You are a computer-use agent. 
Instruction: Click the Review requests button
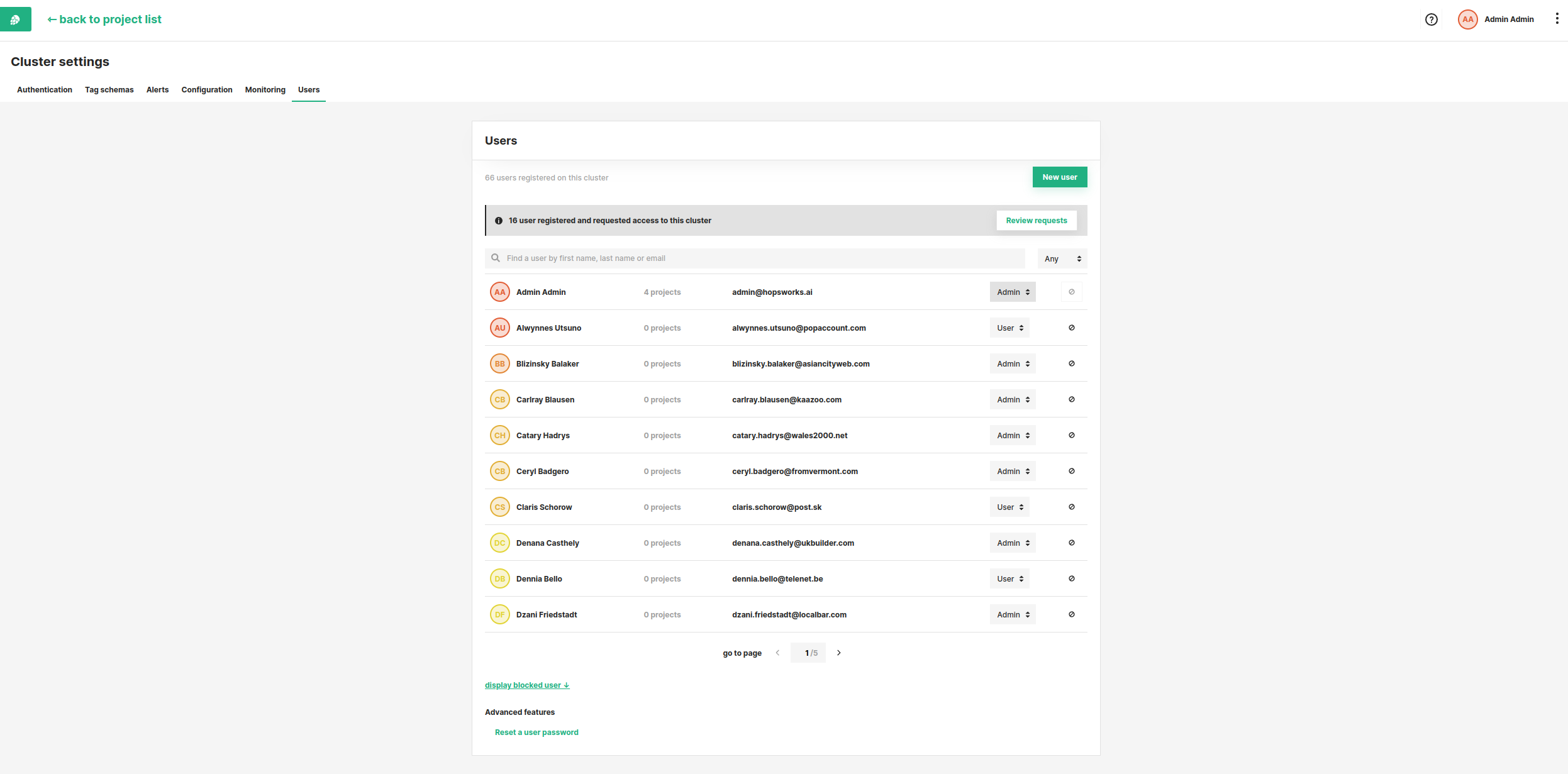1036,221
